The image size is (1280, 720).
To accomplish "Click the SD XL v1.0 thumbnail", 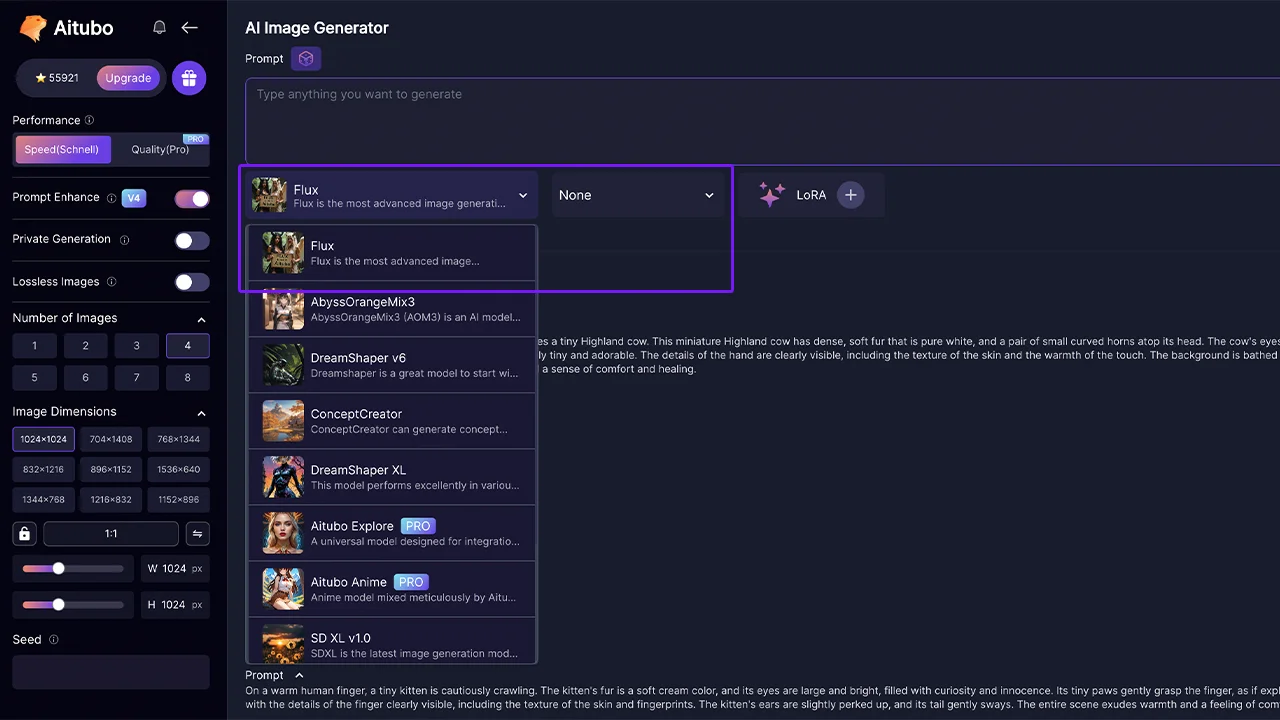I will pyautogui.click(x=283, y=643).
